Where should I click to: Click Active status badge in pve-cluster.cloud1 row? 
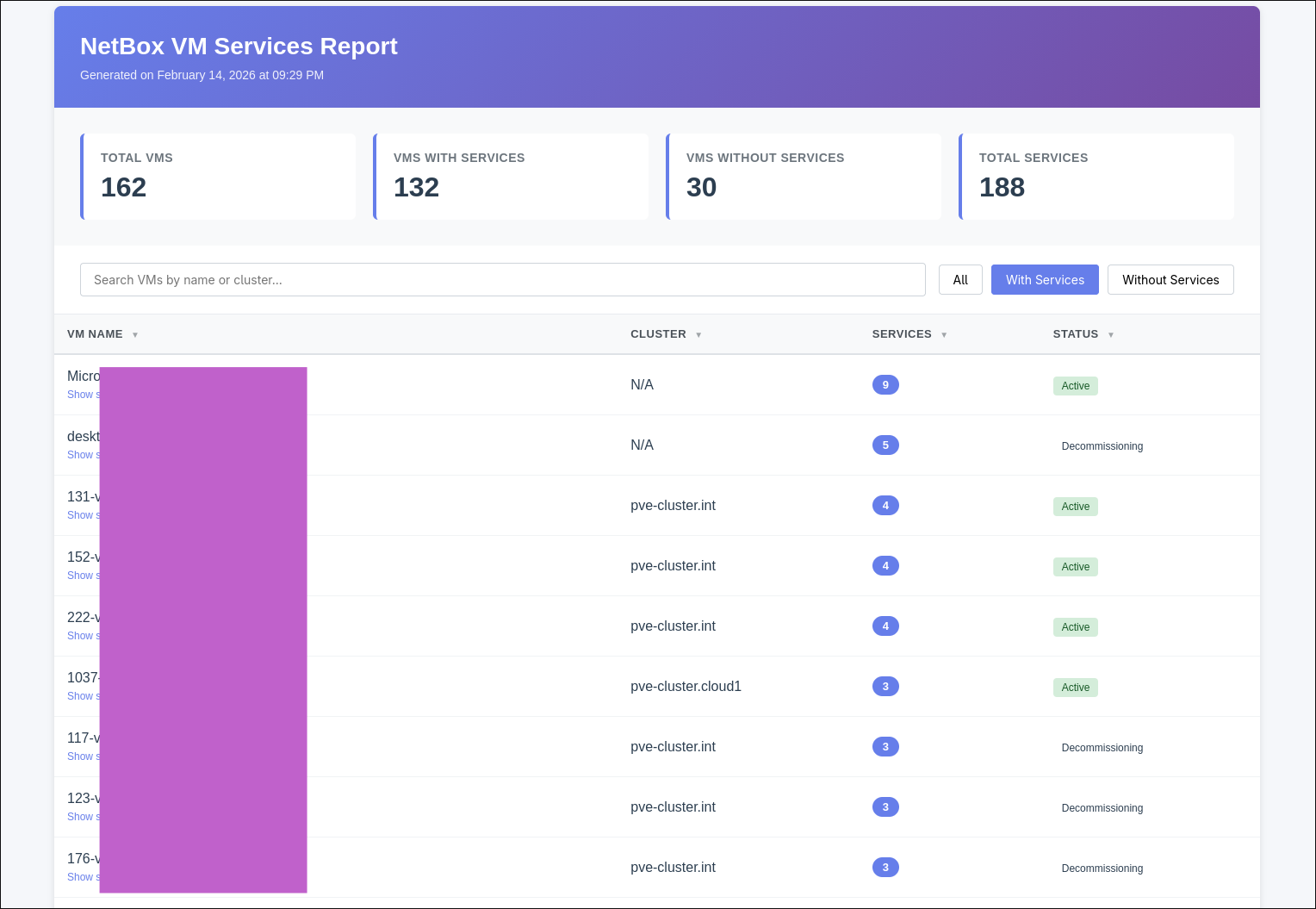click(1075, 688)
